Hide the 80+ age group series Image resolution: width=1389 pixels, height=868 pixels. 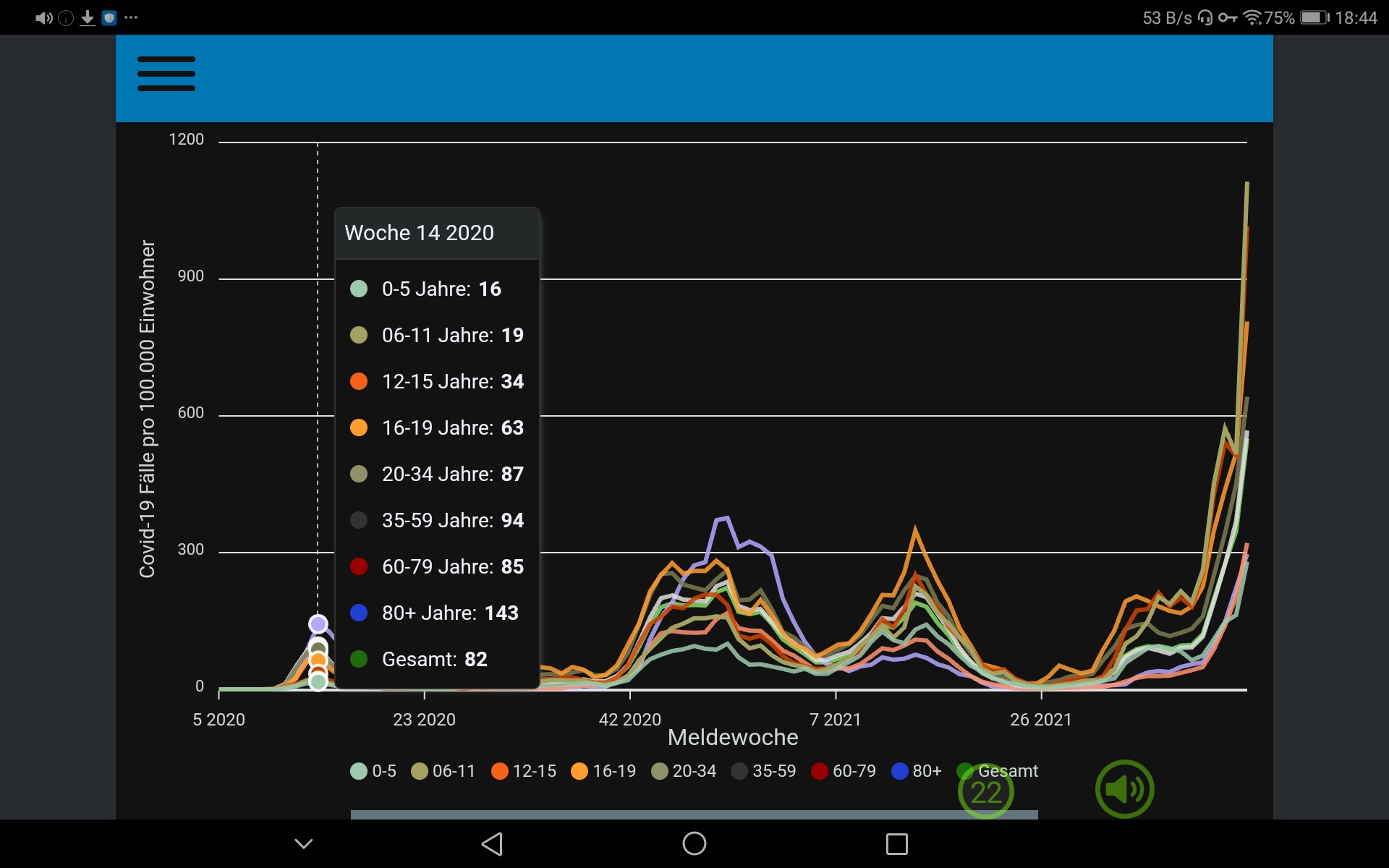[917, 771]
